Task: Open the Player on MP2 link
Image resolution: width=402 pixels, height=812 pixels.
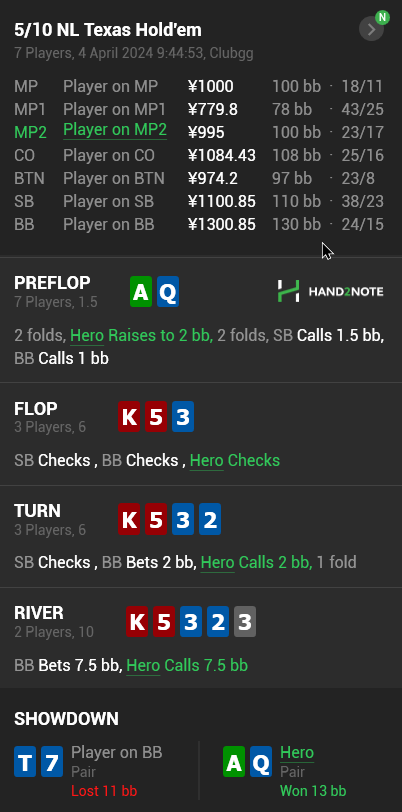Action: (x=115, y=129)
